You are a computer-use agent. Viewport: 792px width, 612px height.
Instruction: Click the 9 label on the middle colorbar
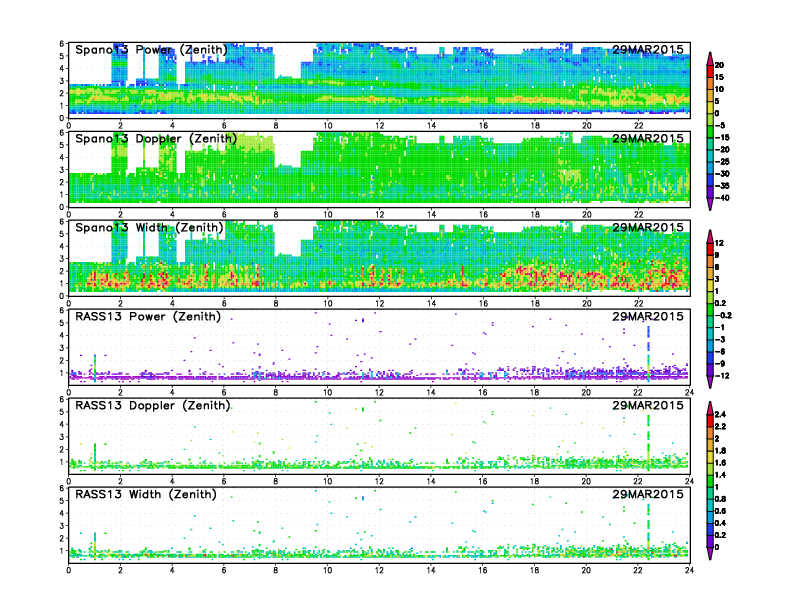717,256
